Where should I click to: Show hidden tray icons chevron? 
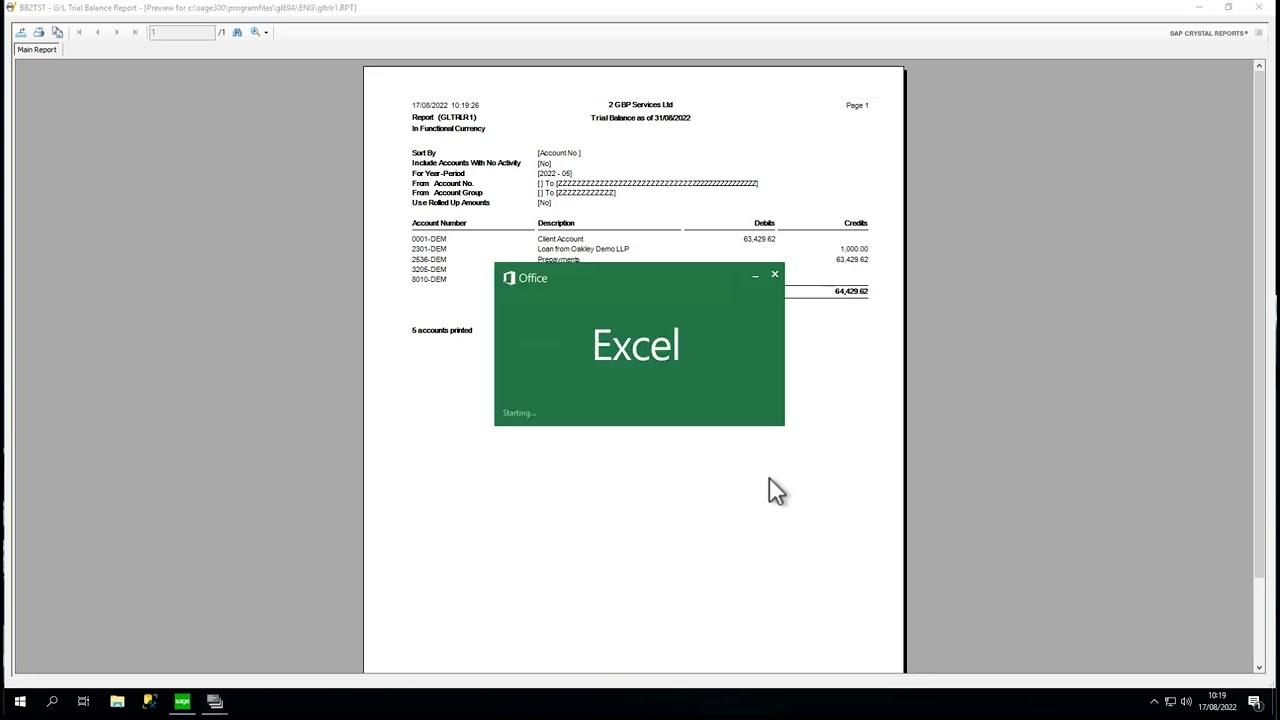click(x=1154, y=702)
